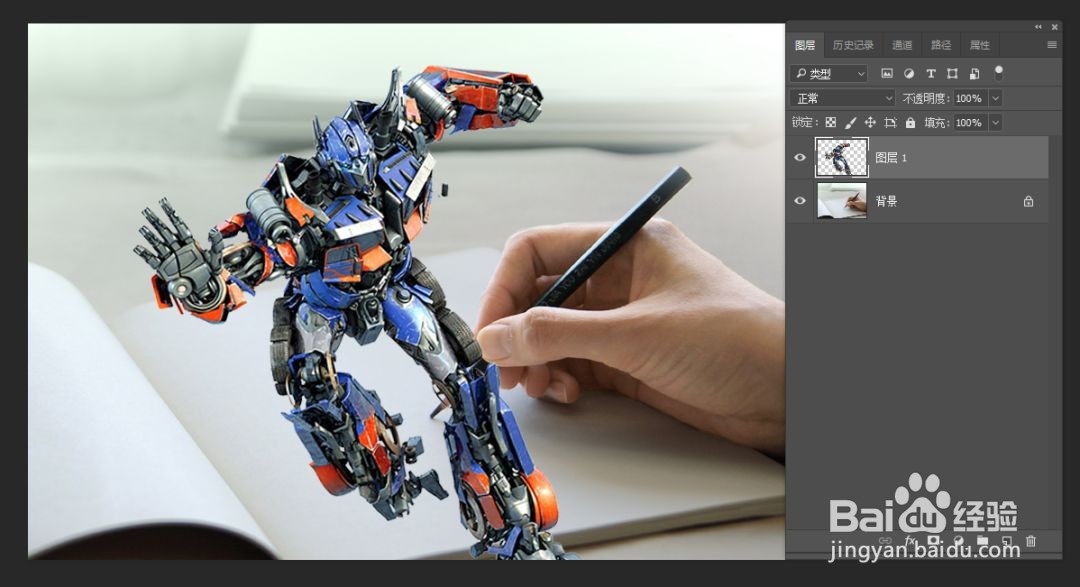Delete layer using trash icon
The width and height of the screenshot is (1080, 587).
[1031, 541]
